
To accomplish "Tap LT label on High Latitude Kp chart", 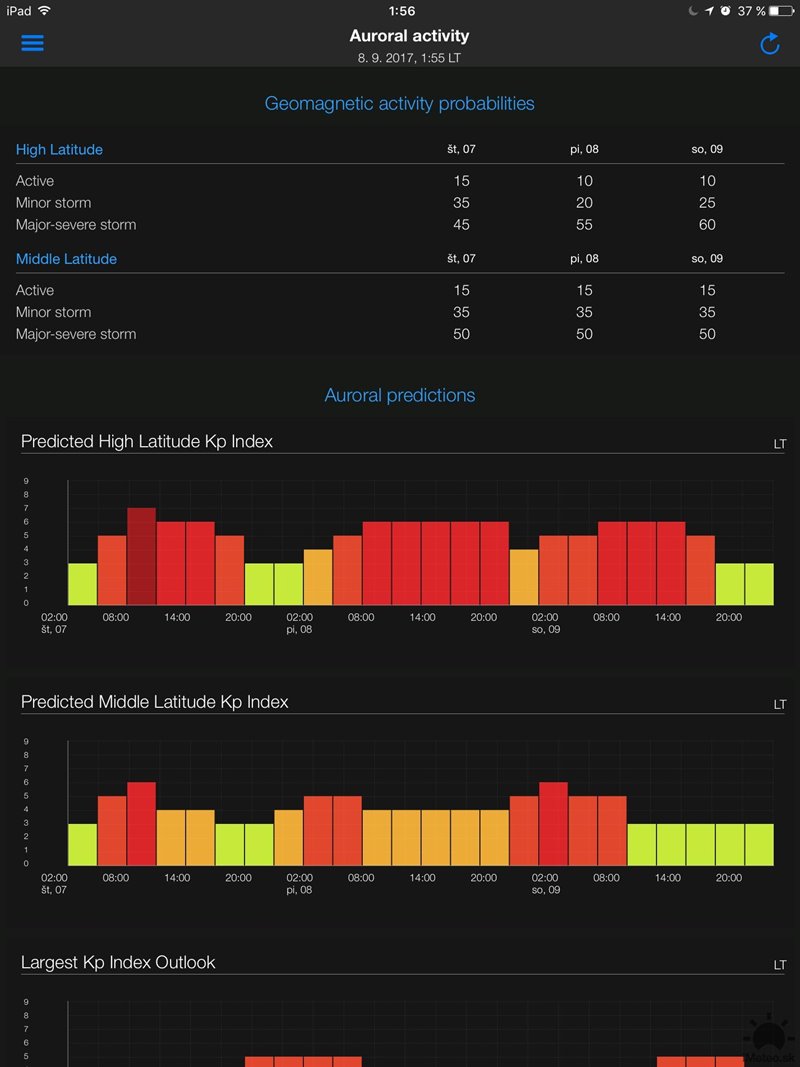I will 780,444.
